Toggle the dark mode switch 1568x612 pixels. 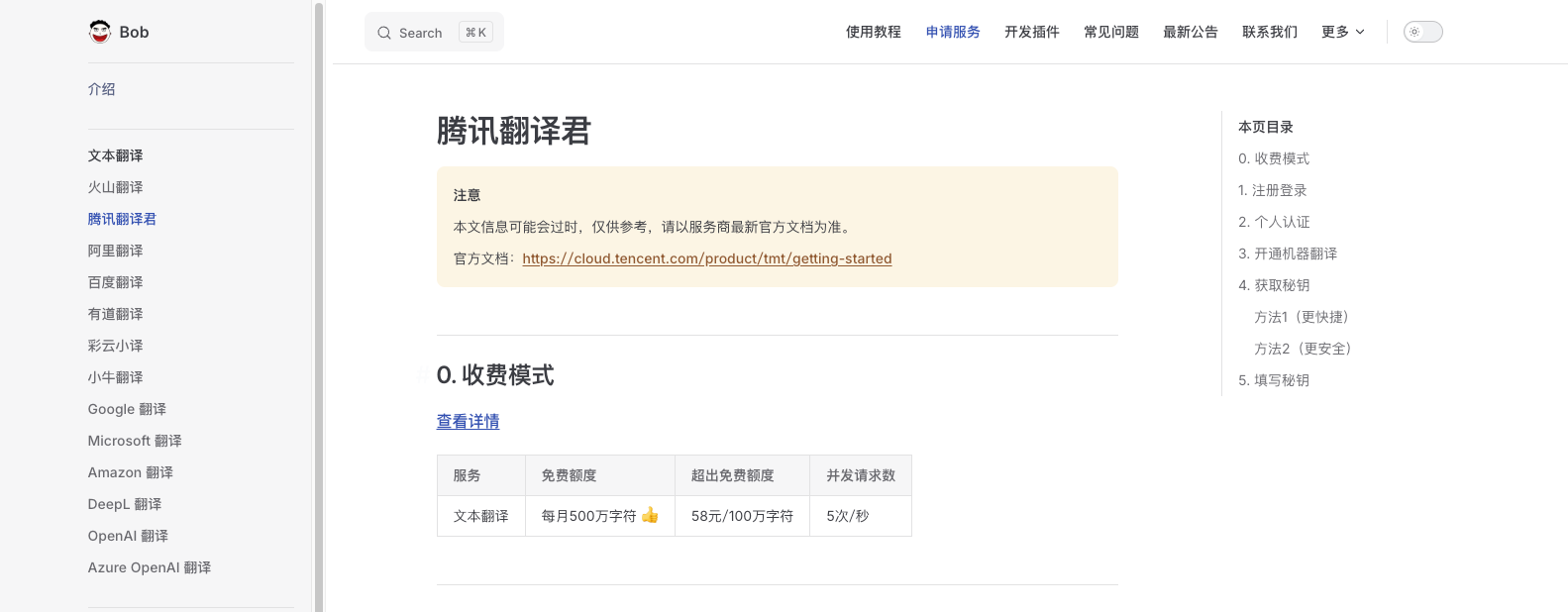(1423, 32)
